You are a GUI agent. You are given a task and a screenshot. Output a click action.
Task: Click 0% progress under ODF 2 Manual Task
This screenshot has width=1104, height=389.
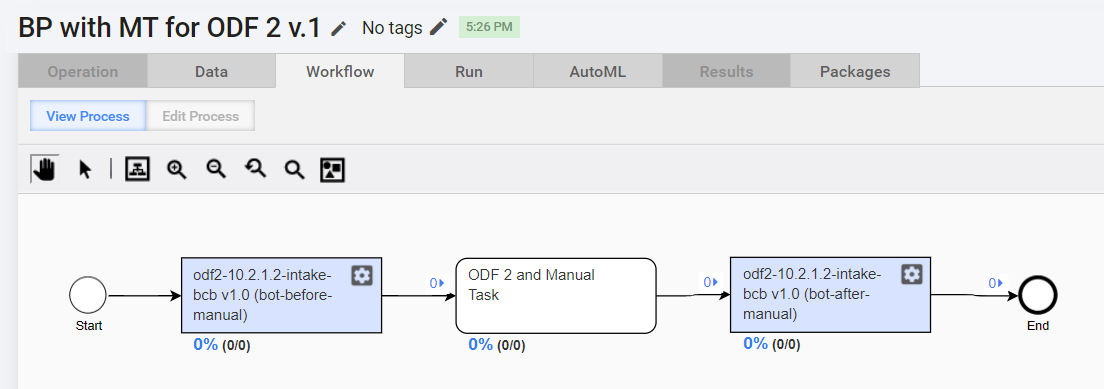pos(481,345)
